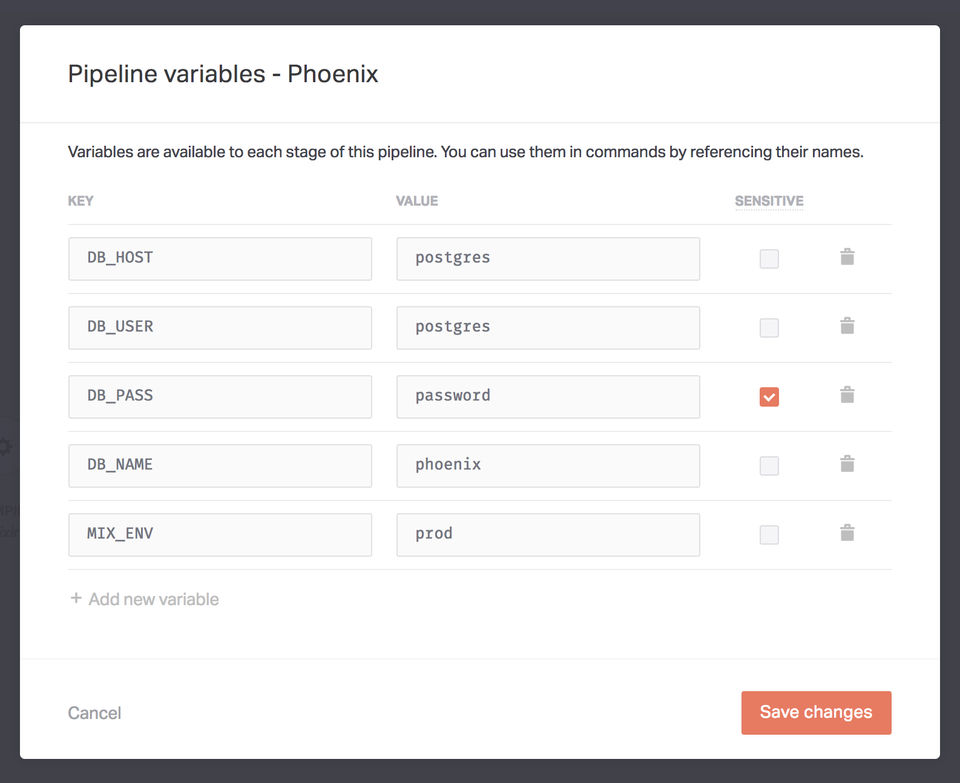This screenshot has width=960, height=783.
Task: Click the Sensitive column header
Action: (769, 201)
